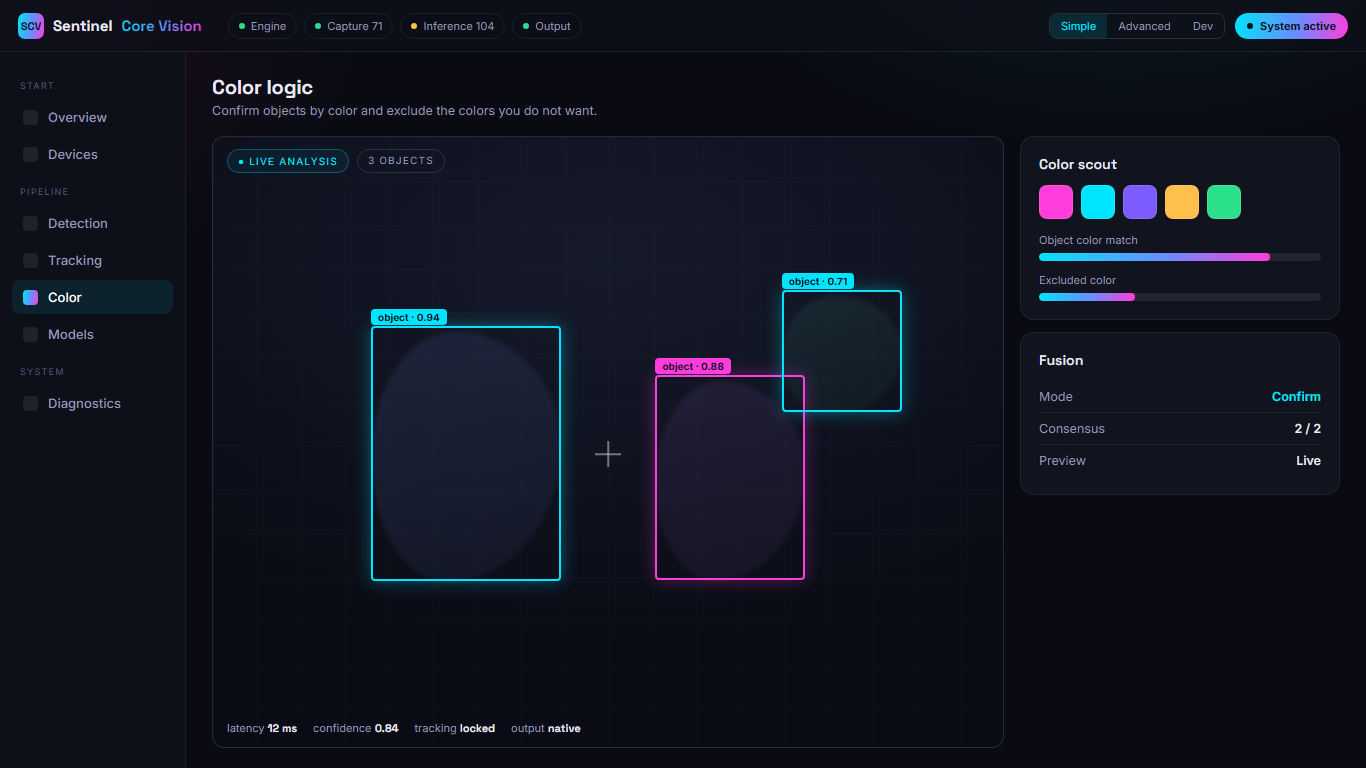This screenshot has width=1366, height=768.
Task: Open Diagnostics under System
Action: [x=92, y=403]
